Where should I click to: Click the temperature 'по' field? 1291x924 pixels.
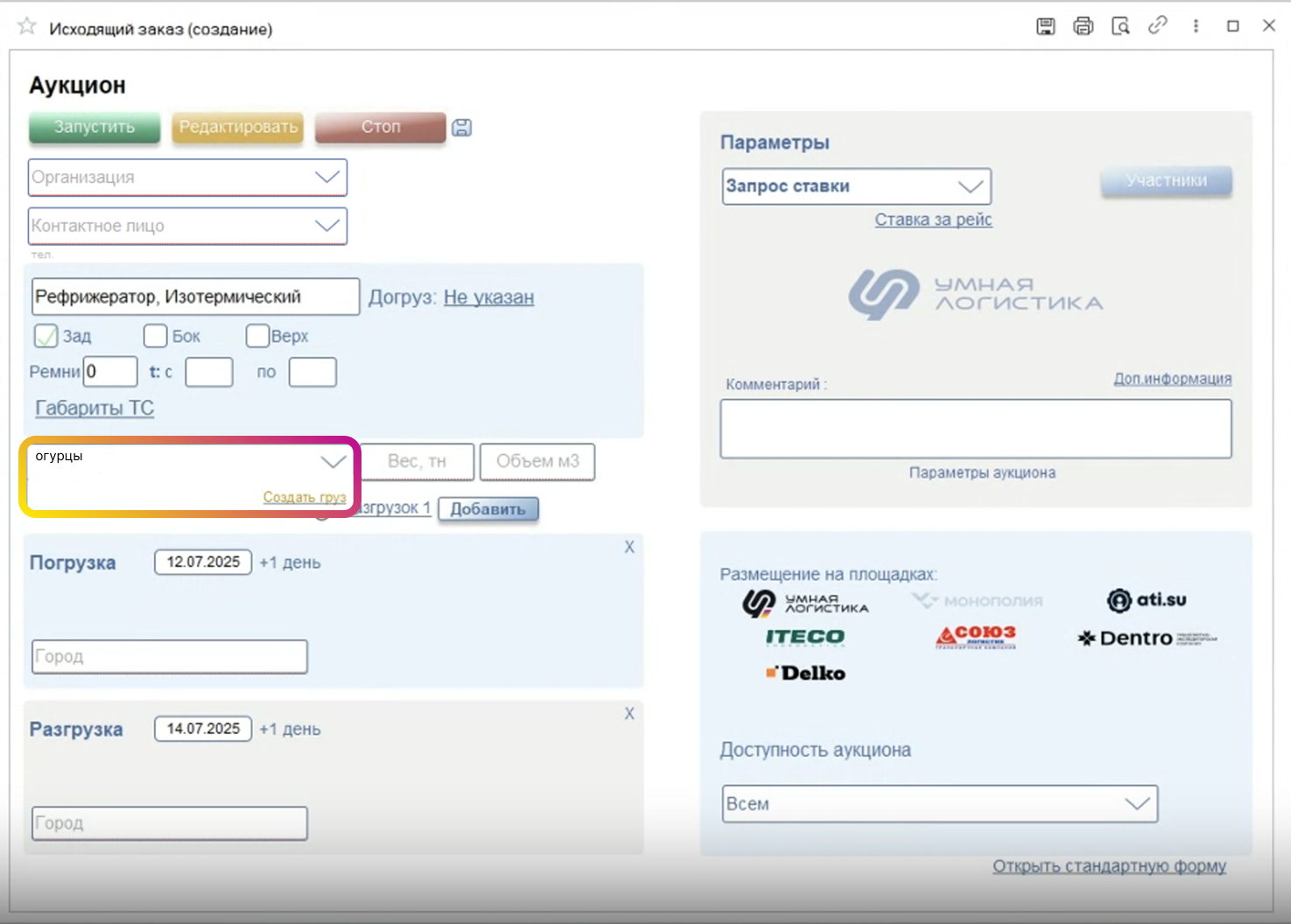pyautogui.click(x=312, y=372)
